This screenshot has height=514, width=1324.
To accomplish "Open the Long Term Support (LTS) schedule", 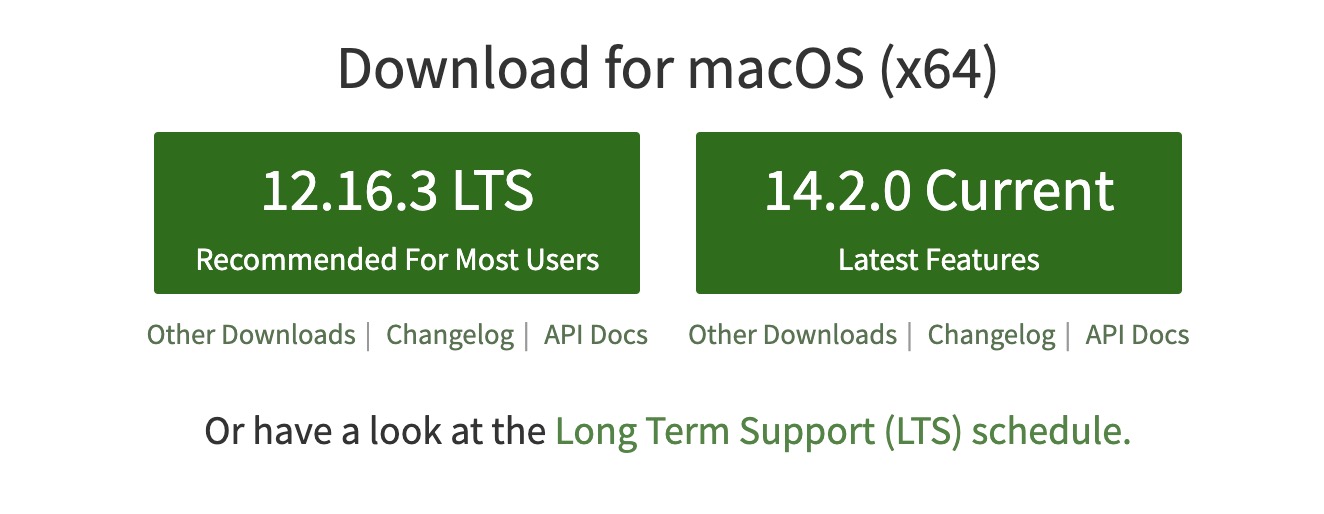I will click(x=842, y=432).
